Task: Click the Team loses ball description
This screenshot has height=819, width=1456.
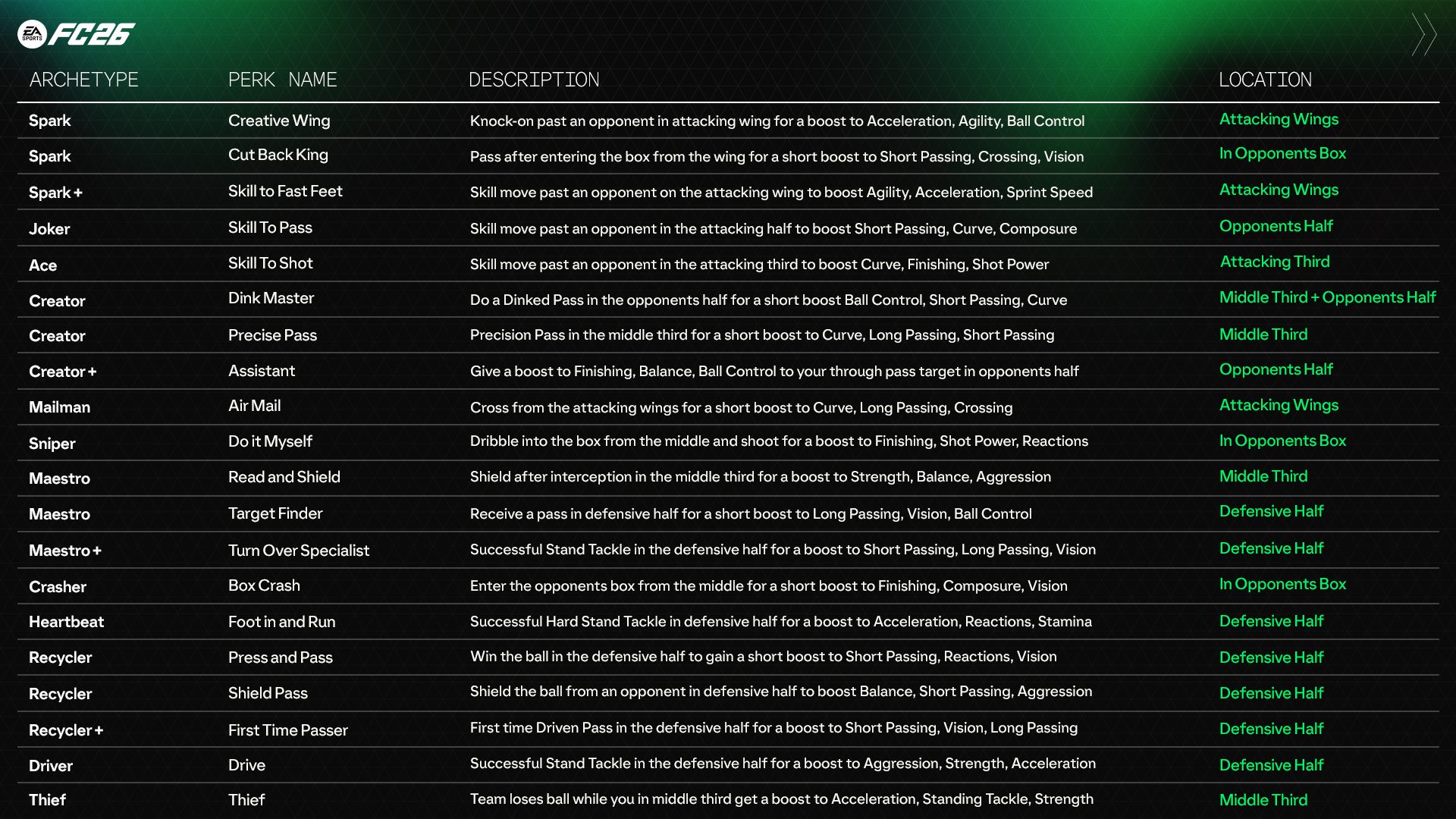Action: pos(782,799)
